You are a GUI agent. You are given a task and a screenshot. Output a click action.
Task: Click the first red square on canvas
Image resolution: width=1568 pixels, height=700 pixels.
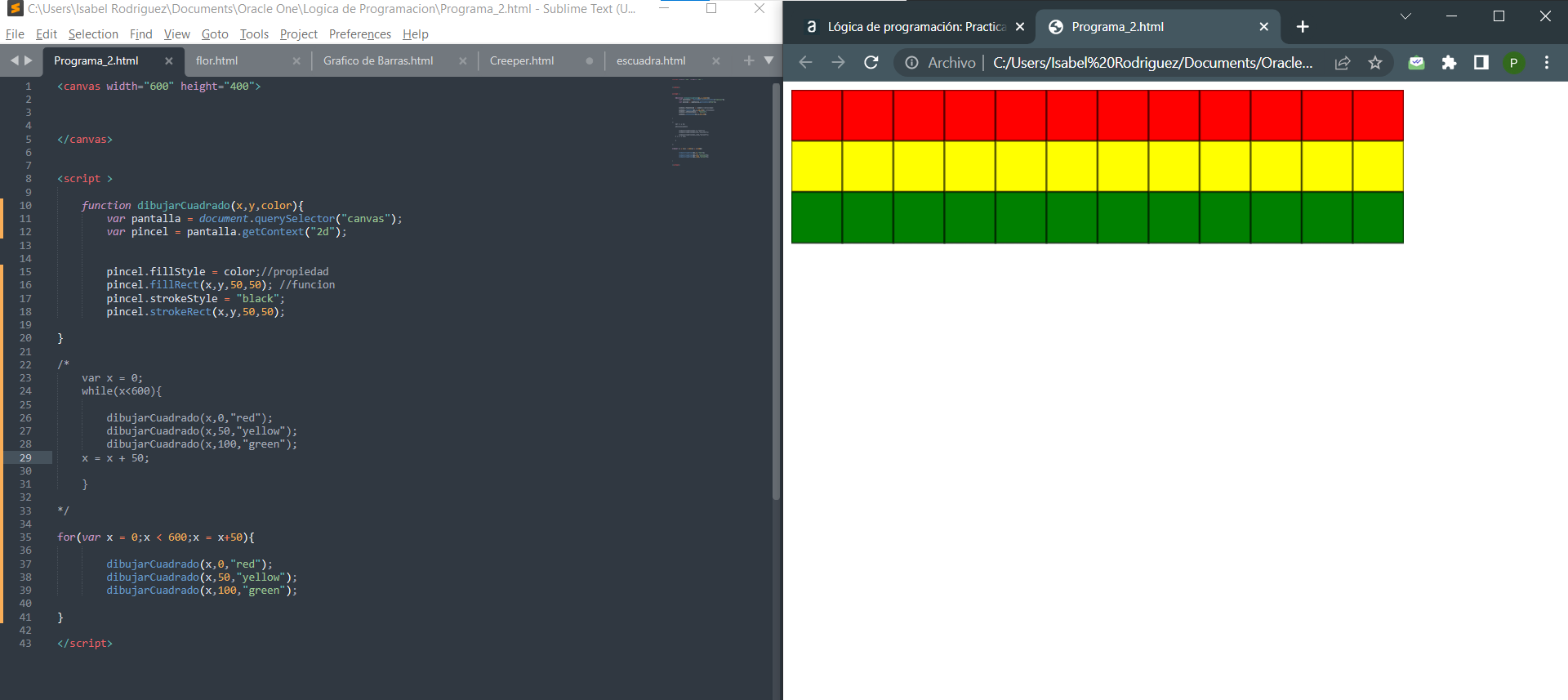[817, 115]
